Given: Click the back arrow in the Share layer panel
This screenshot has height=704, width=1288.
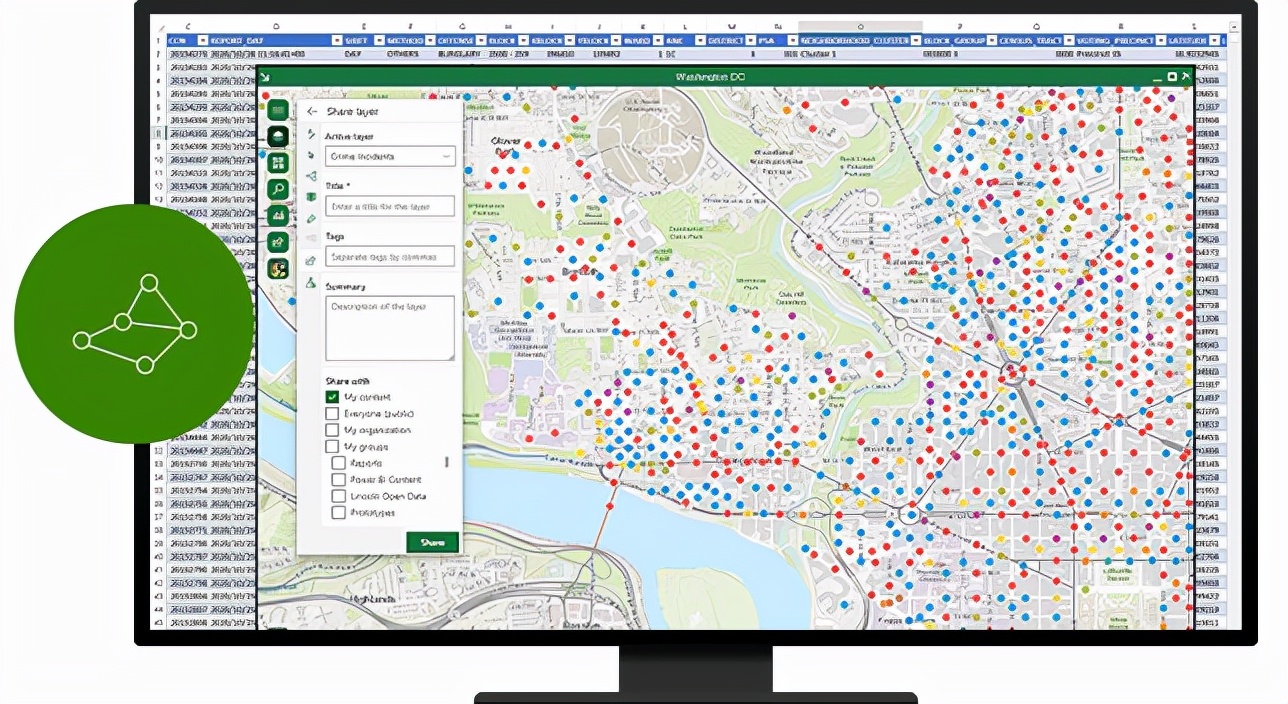Looking at the screenshot, I should (x=312, y=111).
